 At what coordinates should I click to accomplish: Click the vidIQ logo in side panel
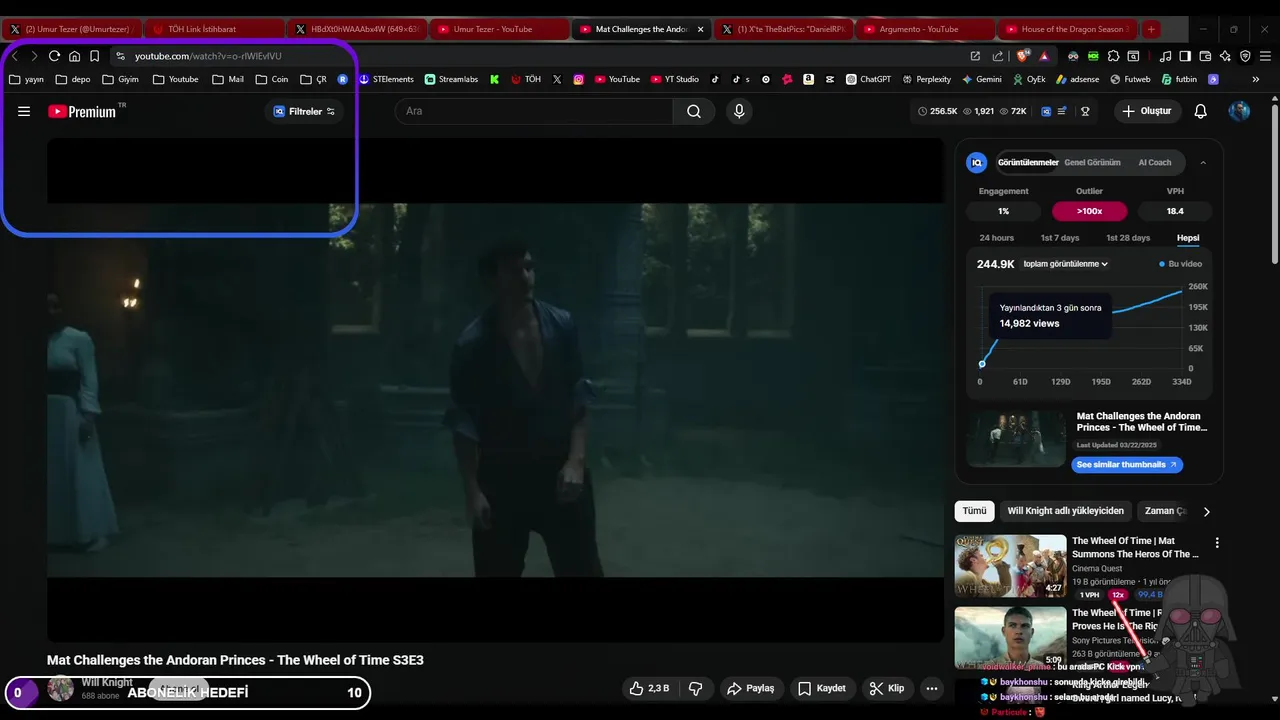pyautogui.click(x=977, y=162)
